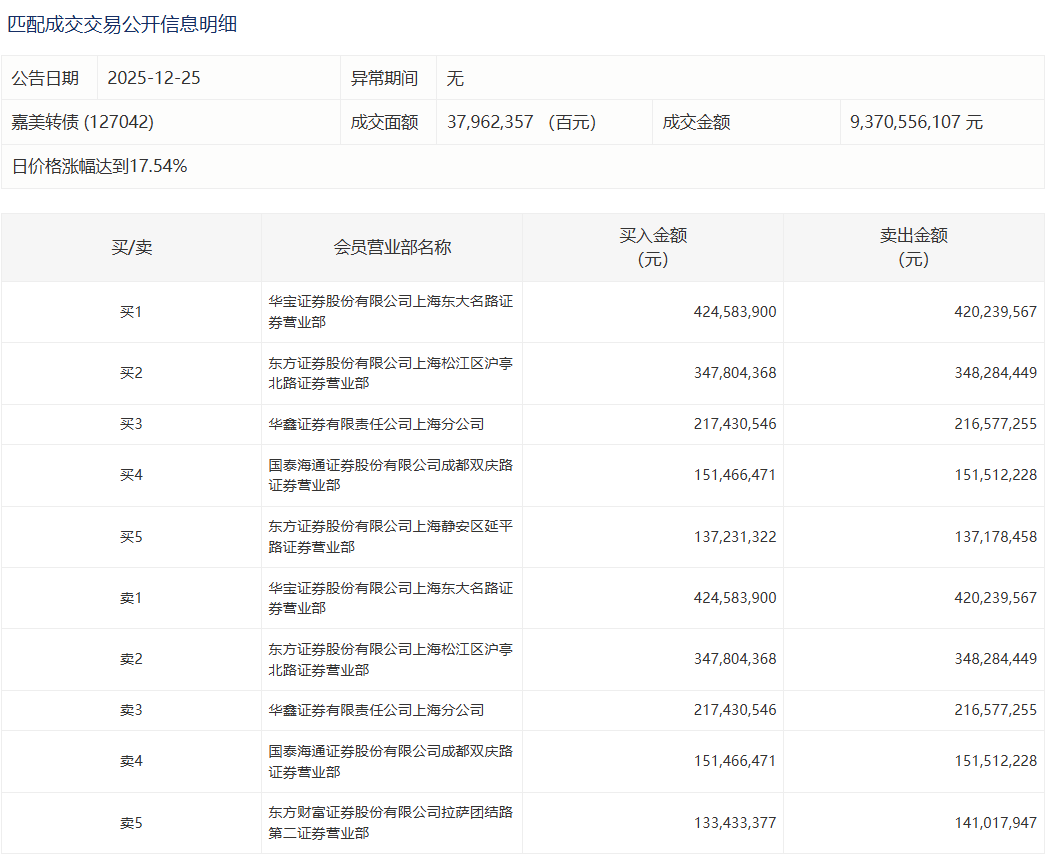Open 华宝证券 branch name in 买1 row
Image resolution: width=1047 pixels, height=858 pixels.
point(390,312)
